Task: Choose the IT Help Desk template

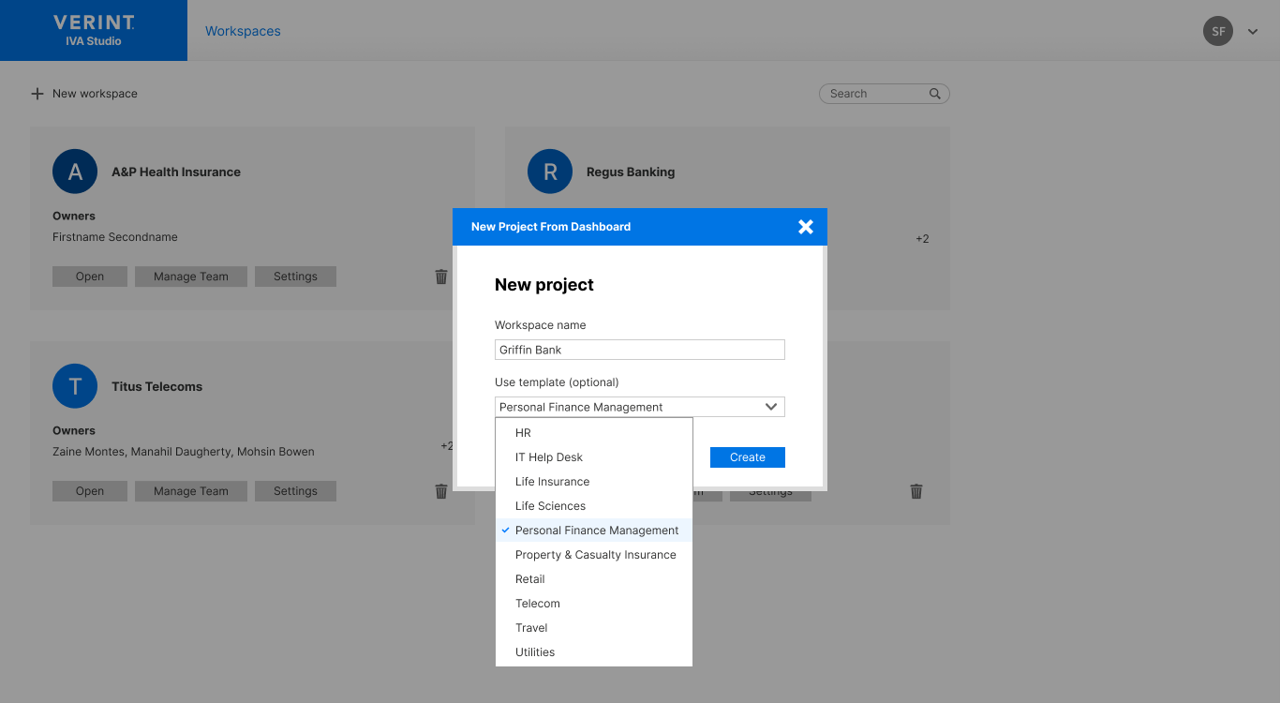Action: pos(548,457)
